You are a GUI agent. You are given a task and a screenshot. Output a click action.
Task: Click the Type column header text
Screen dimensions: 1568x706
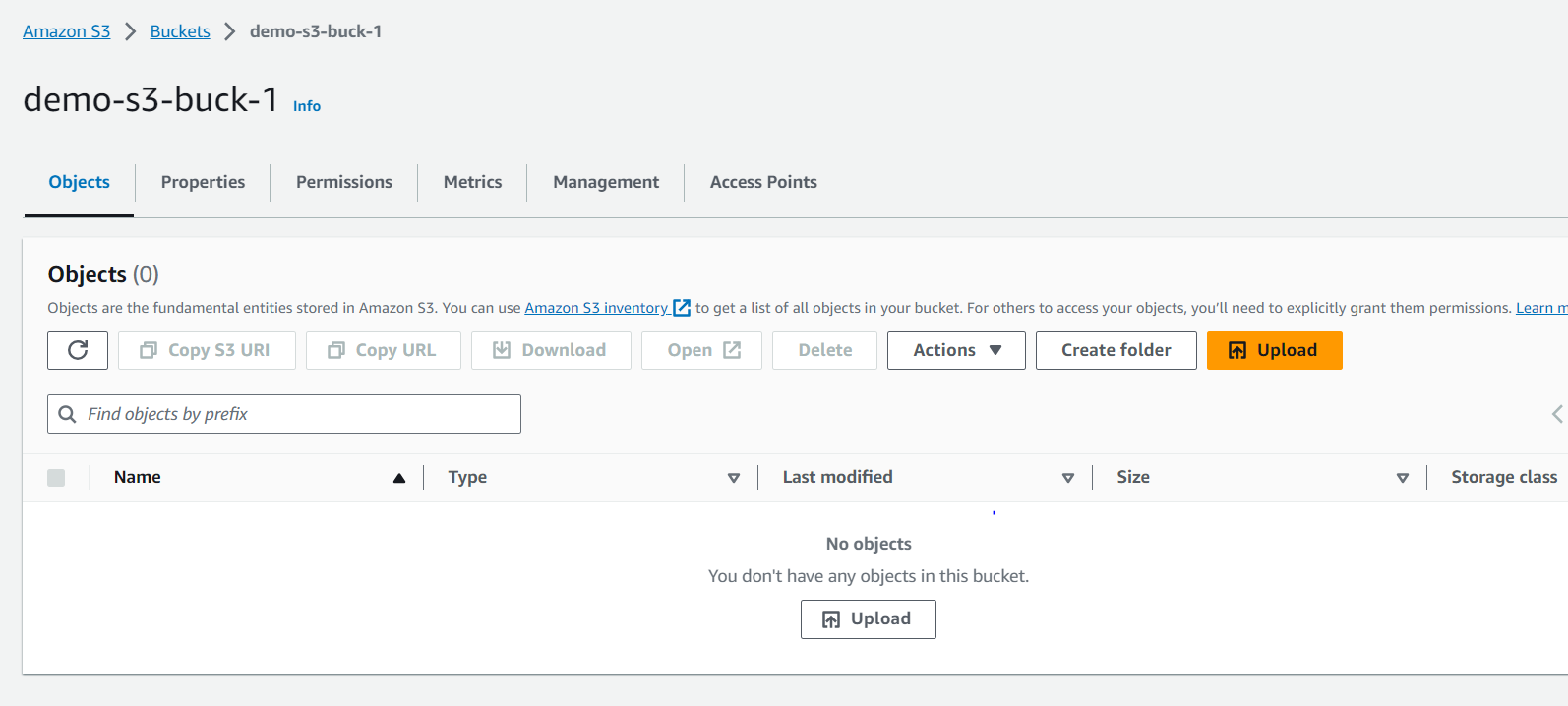coord(467,477)
